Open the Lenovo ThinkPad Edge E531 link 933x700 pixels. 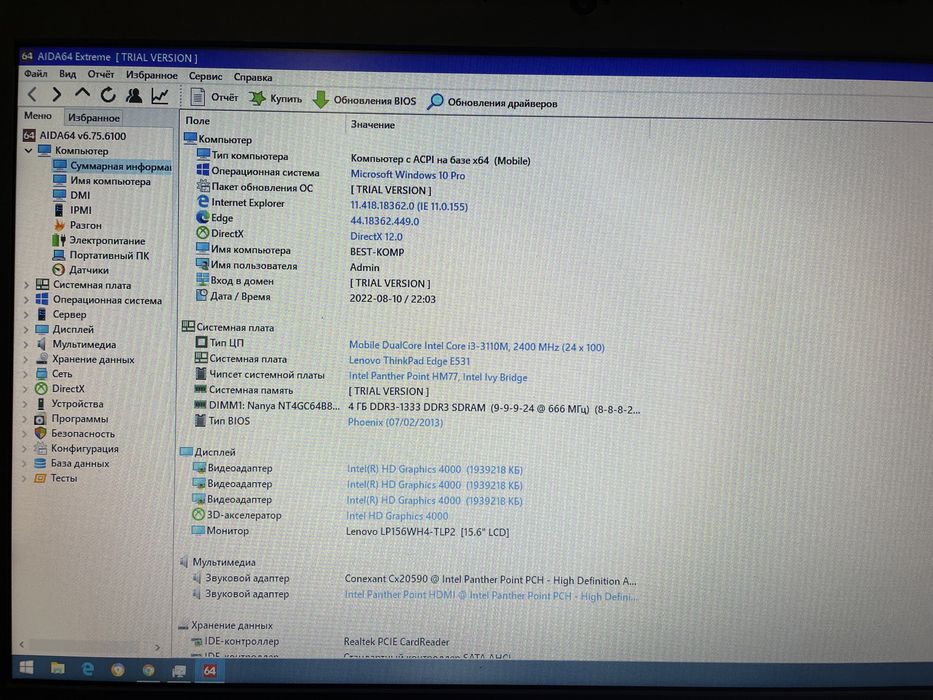[x=409, y=361]
